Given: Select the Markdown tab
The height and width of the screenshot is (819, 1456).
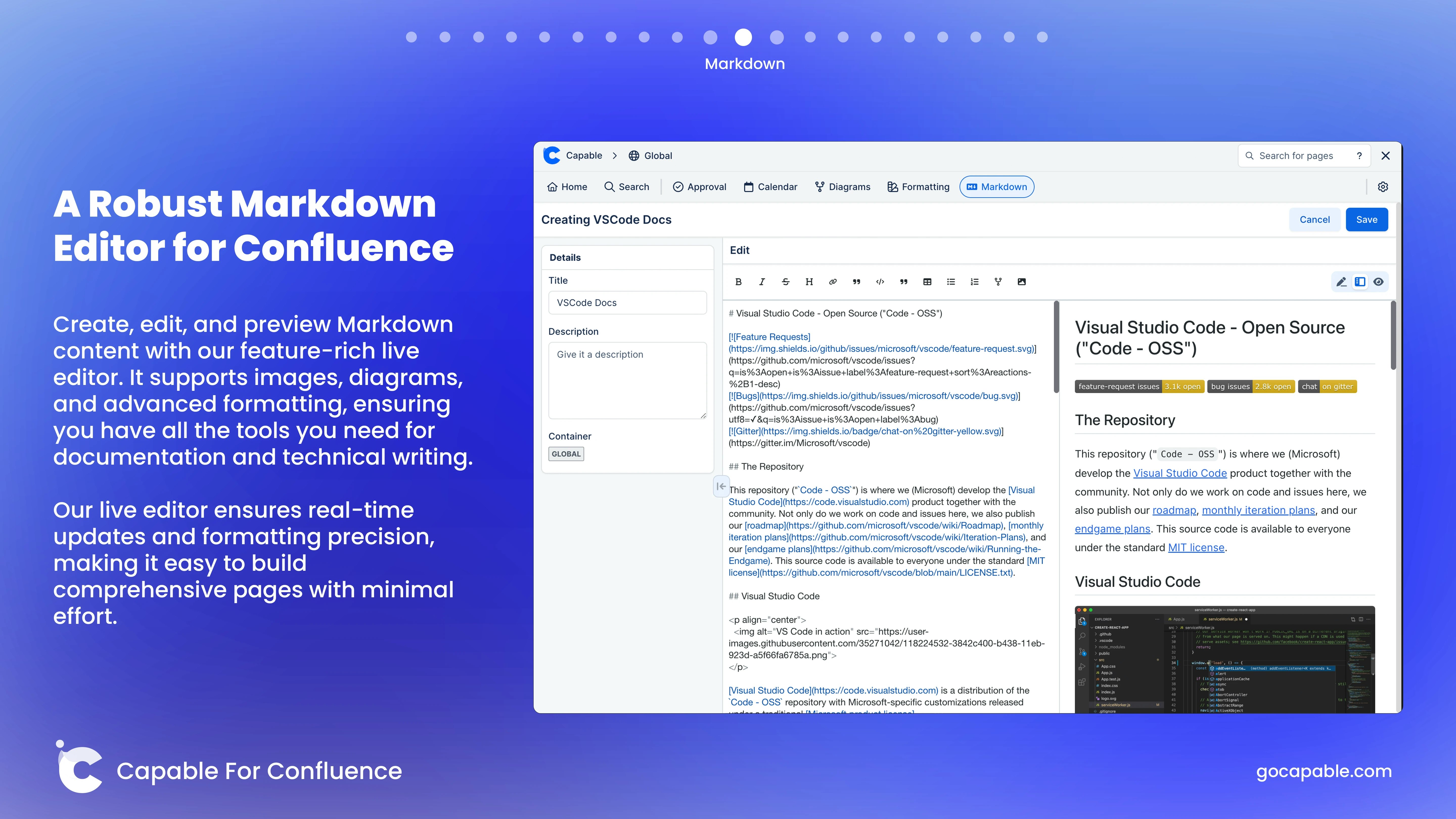Looking at the screenshot, I should coord(997,187).
